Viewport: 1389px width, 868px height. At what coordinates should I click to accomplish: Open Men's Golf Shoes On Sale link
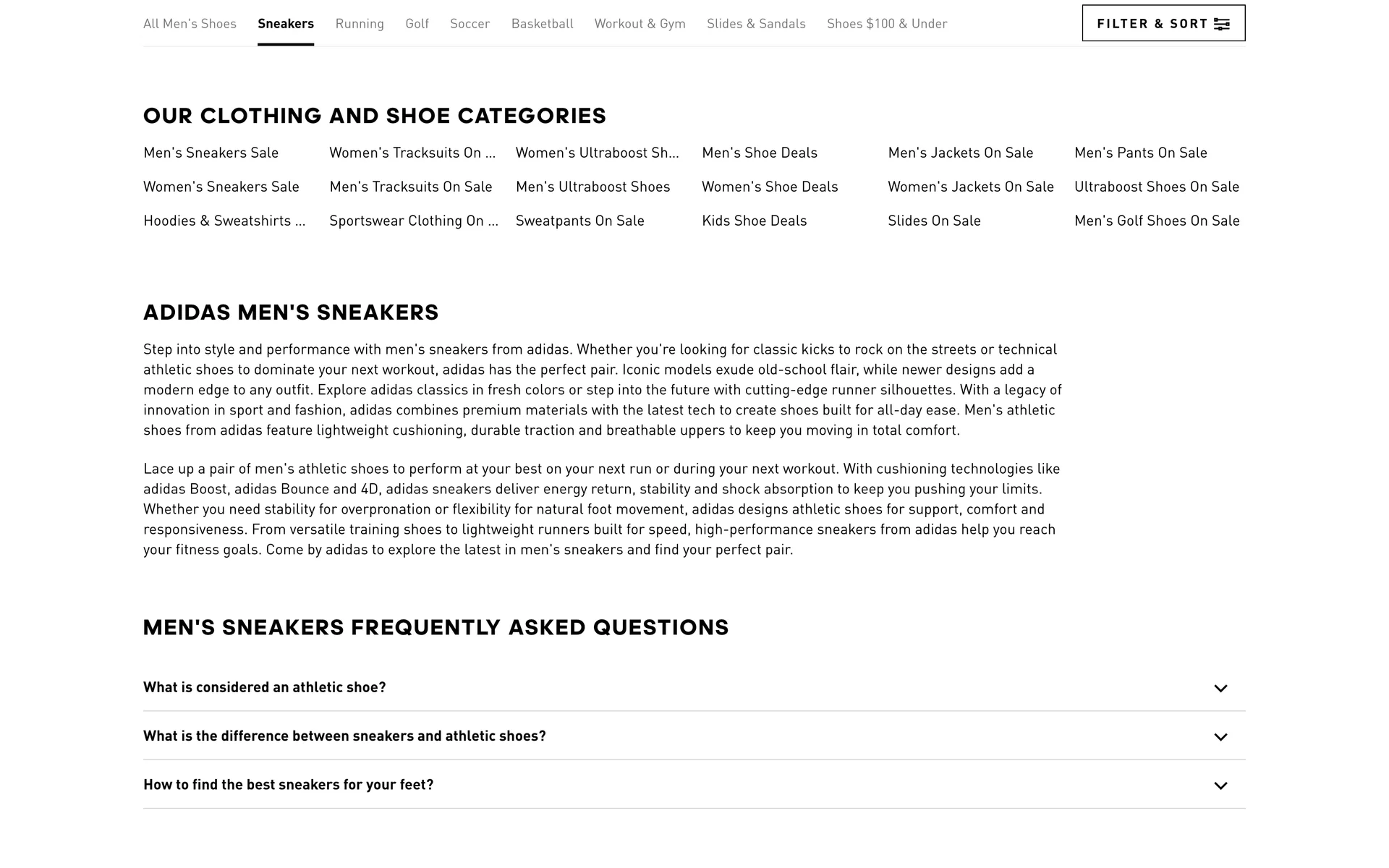tap(1156, 221)
